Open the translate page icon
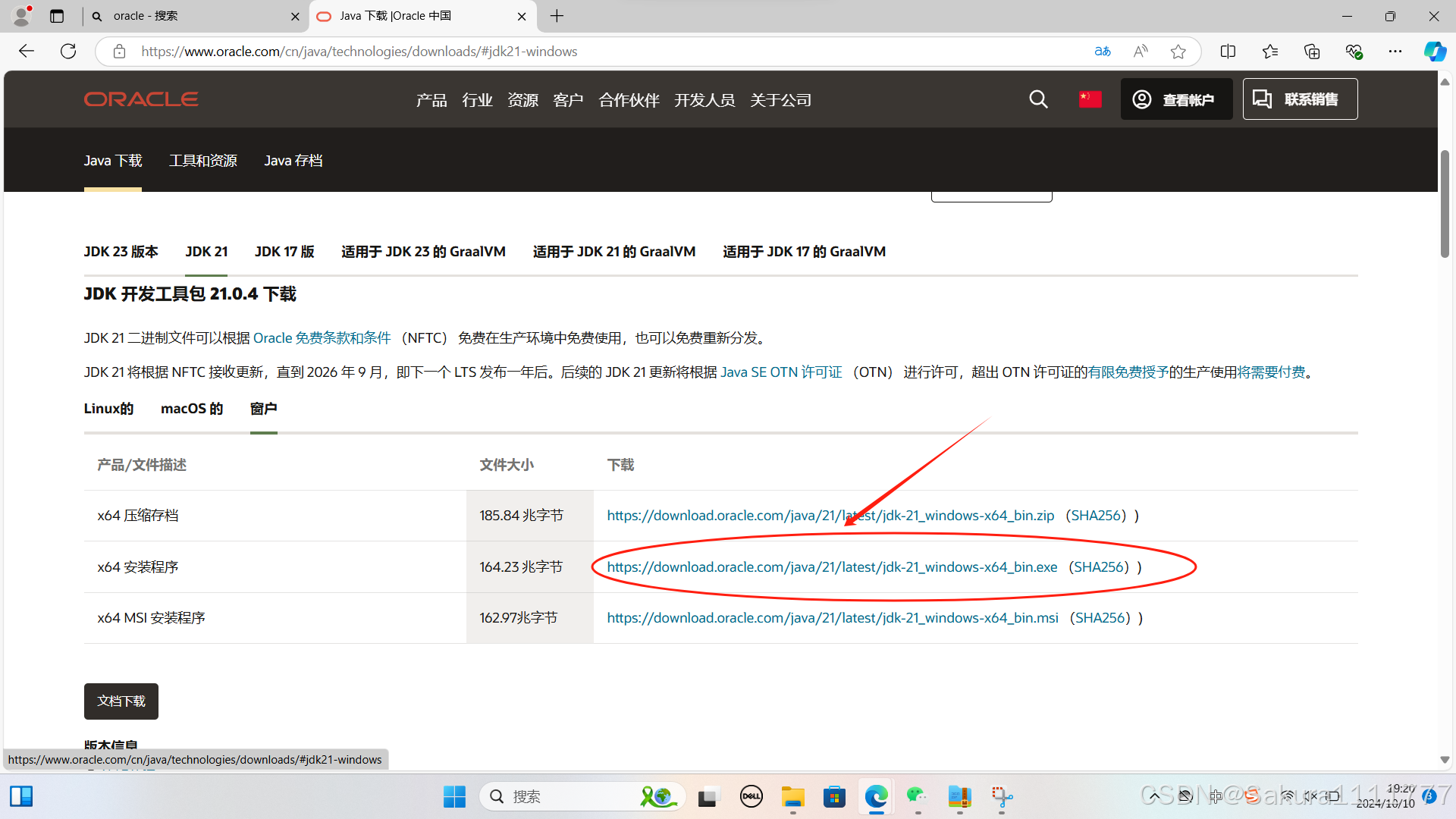 click(x=1103, y=51)
